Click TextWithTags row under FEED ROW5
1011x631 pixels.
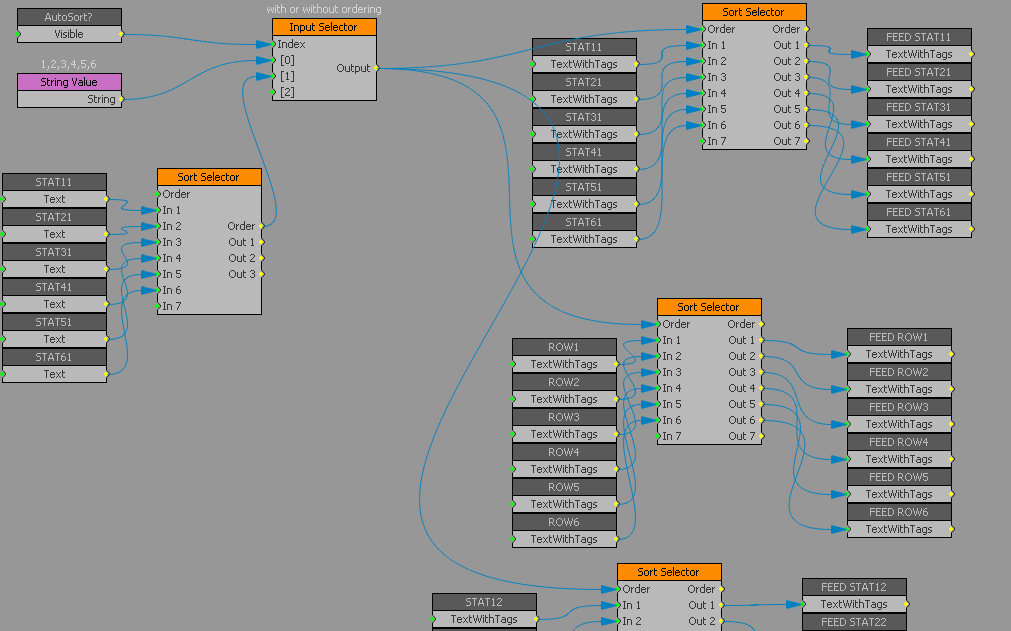pos(899,494)
